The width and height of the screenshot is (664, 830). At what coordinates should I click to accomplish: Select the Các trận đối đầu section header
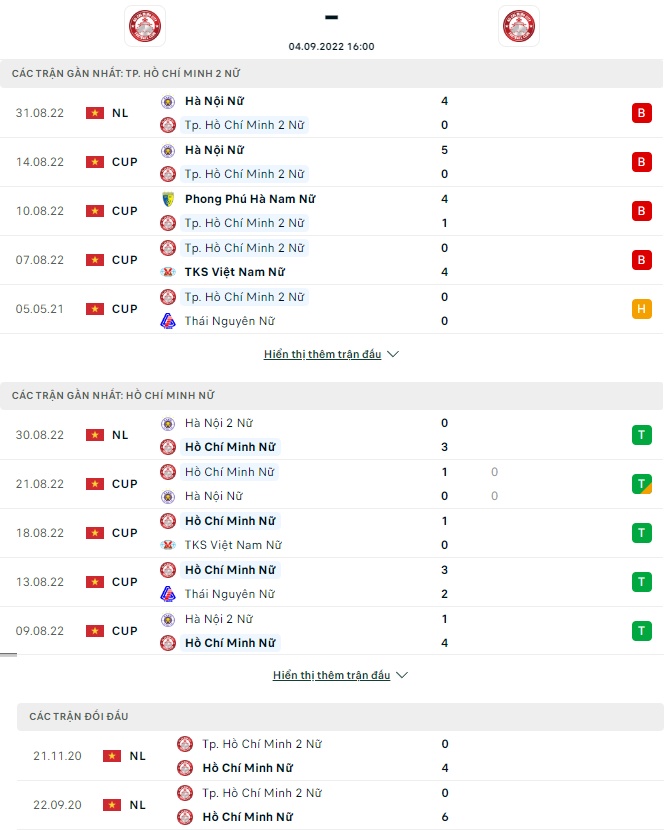tap(79, 716)
